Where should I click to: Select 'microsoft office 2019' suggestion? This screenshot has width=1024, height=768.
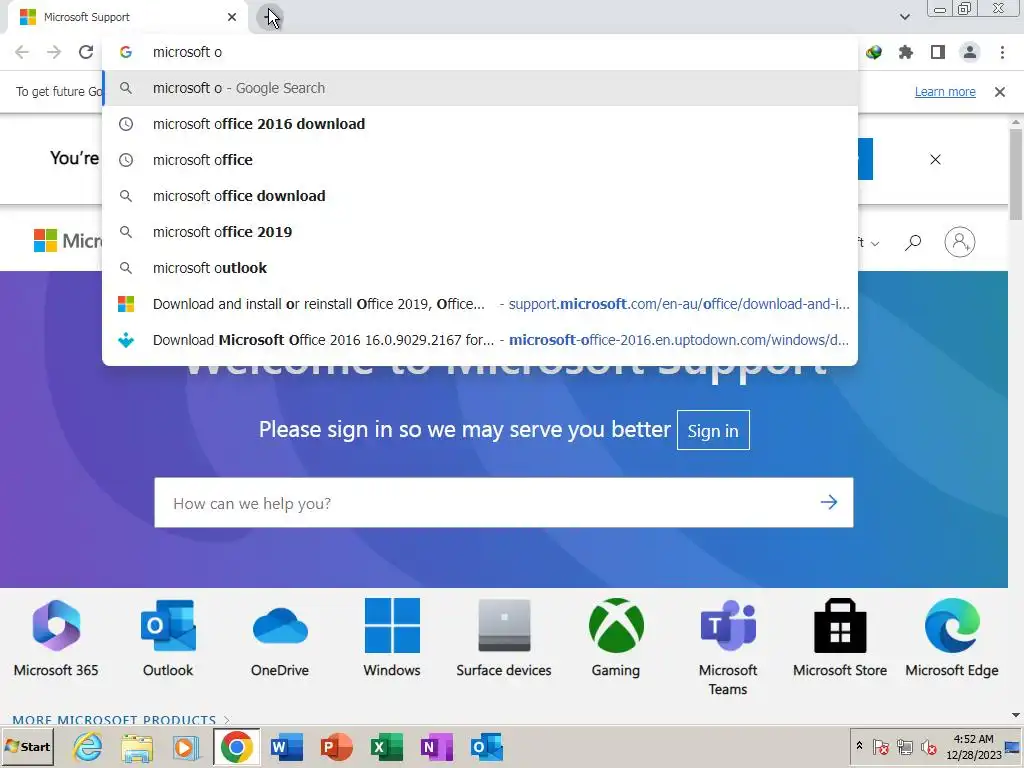pos(480,232)
